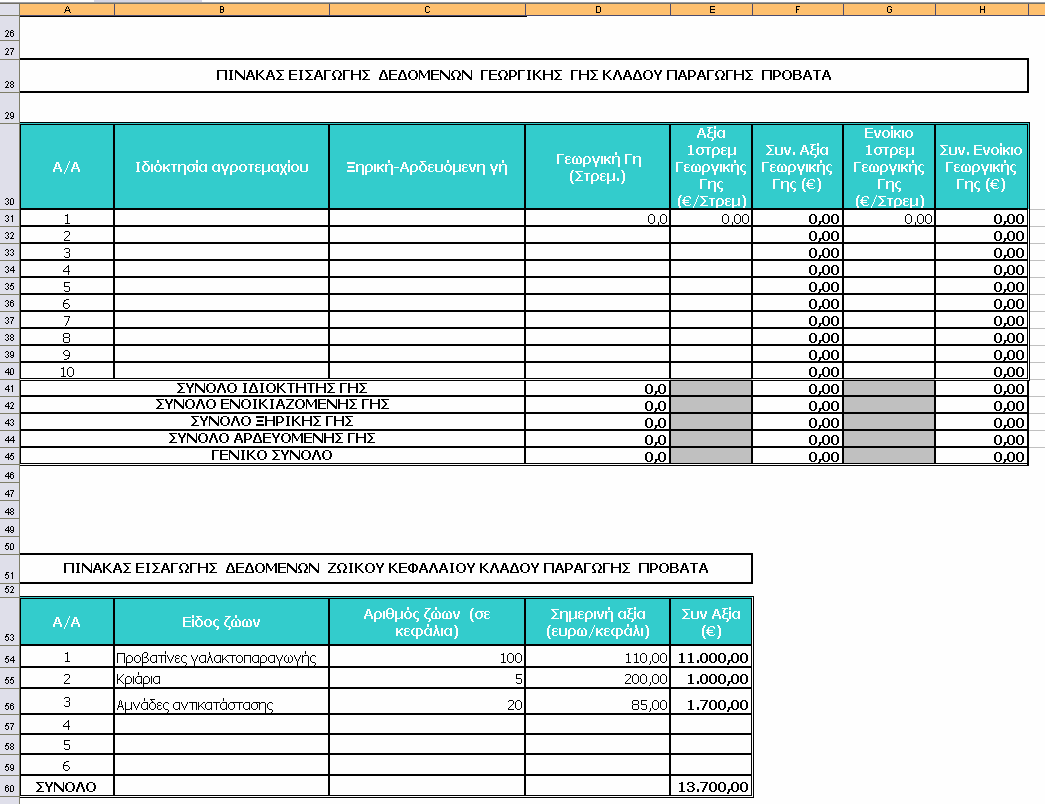Image resolution: width=1045 pixels, height=804 pixels.
Task: Click header Ξηρική-Αρδευόμενη γή
Action: (x=427, y=167)
